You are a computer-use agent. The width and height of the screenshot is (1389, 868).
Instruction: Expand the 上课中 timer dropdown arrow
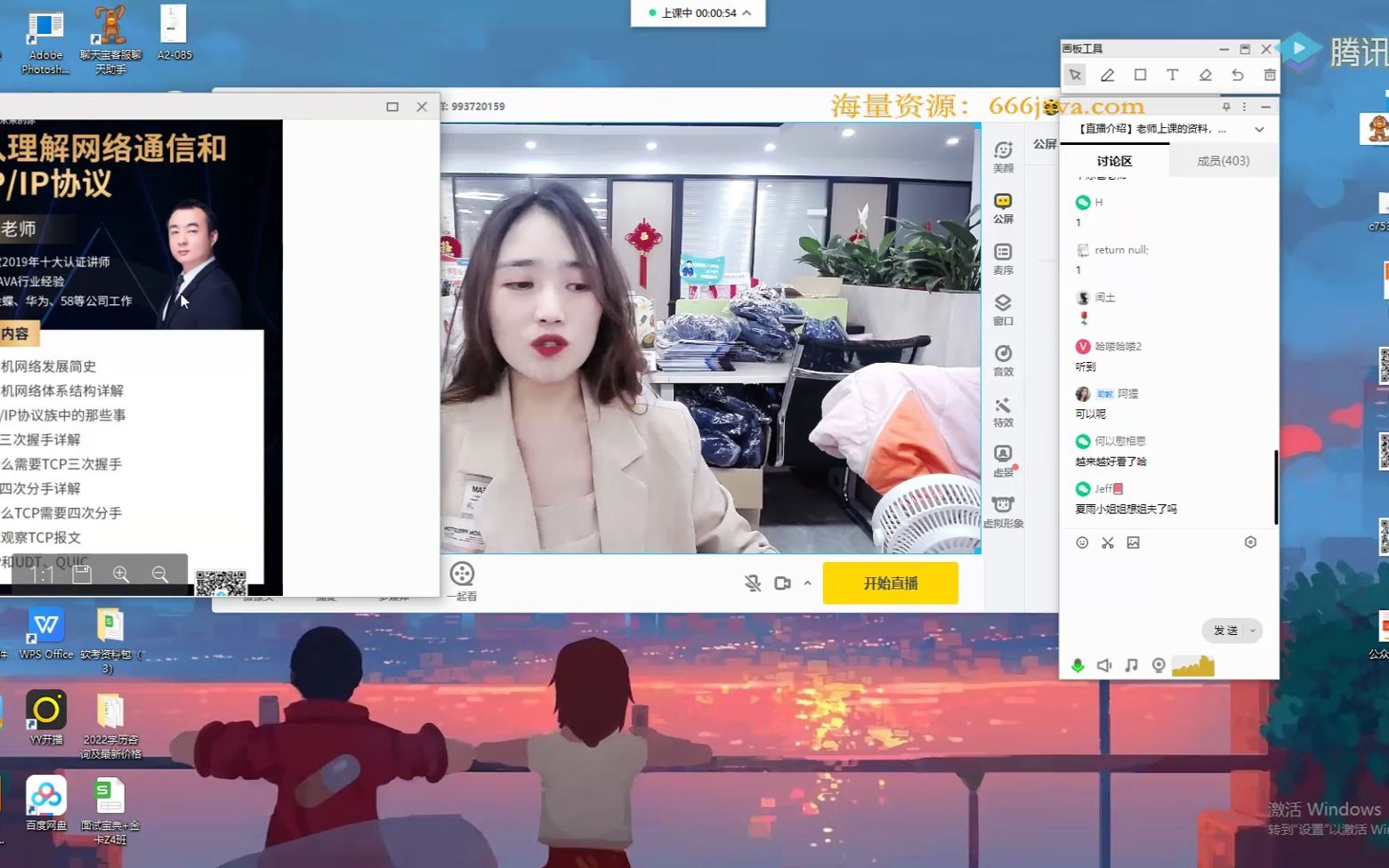click(x=747, y=12)
